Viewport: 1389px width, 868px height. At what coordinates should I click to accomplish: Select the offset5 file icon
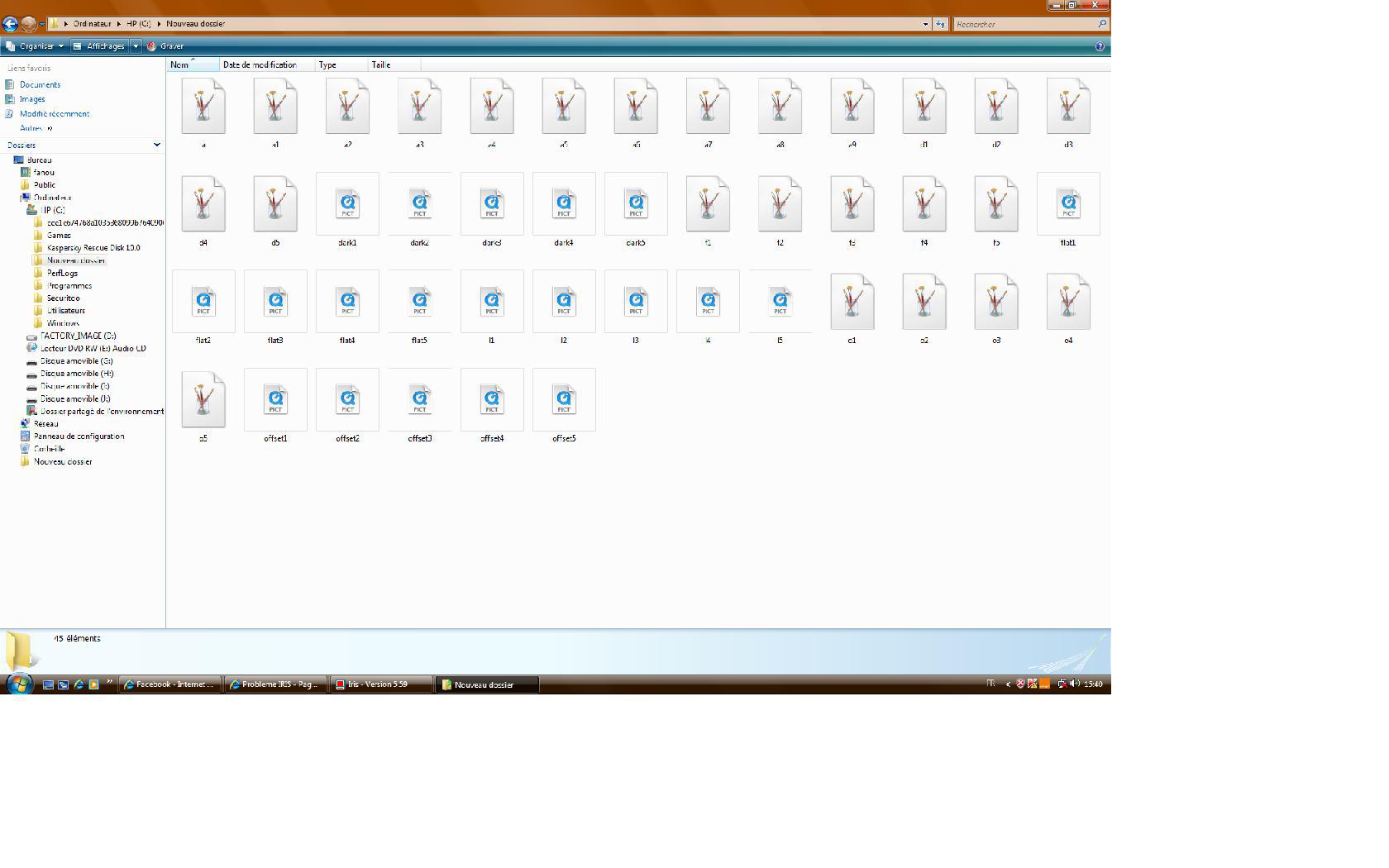pyautogui.click(x=564, y=399)
